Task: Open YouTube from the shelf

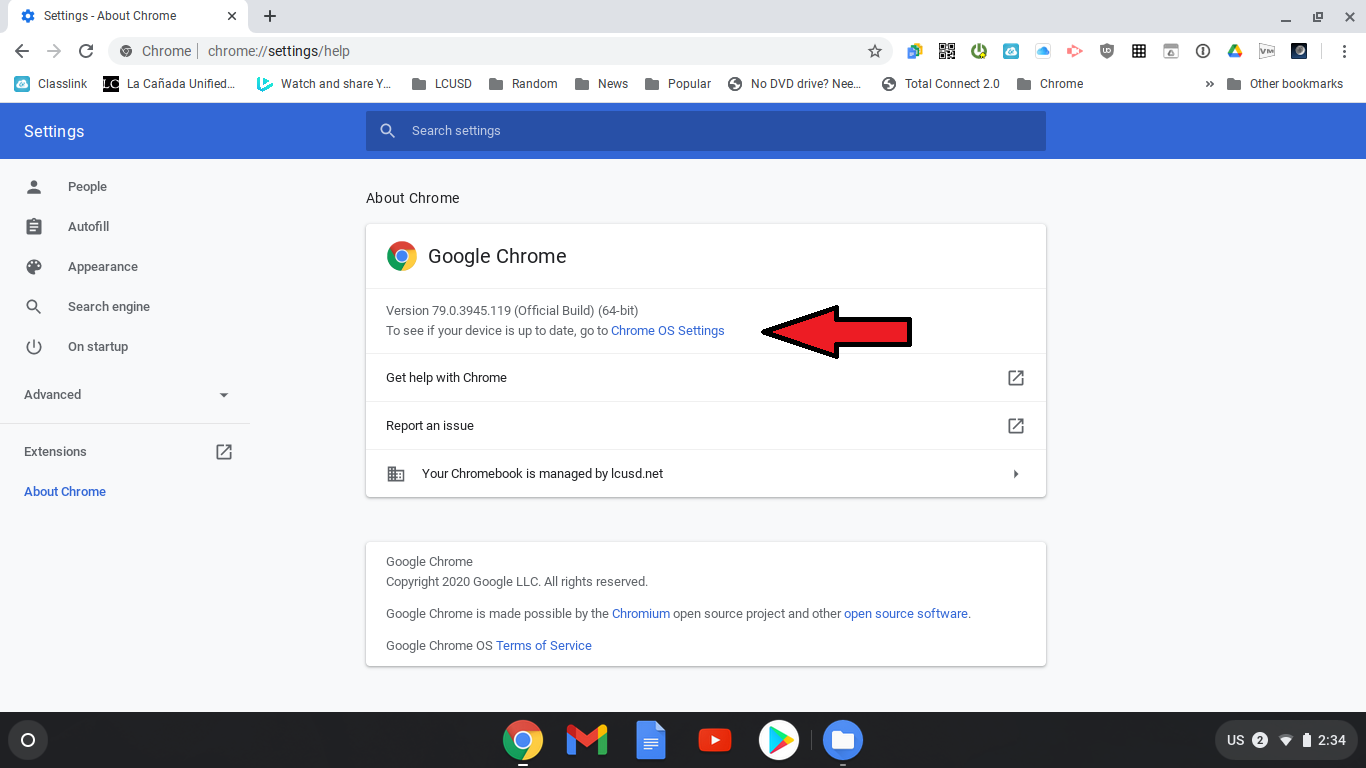Action: pos(715,740)
